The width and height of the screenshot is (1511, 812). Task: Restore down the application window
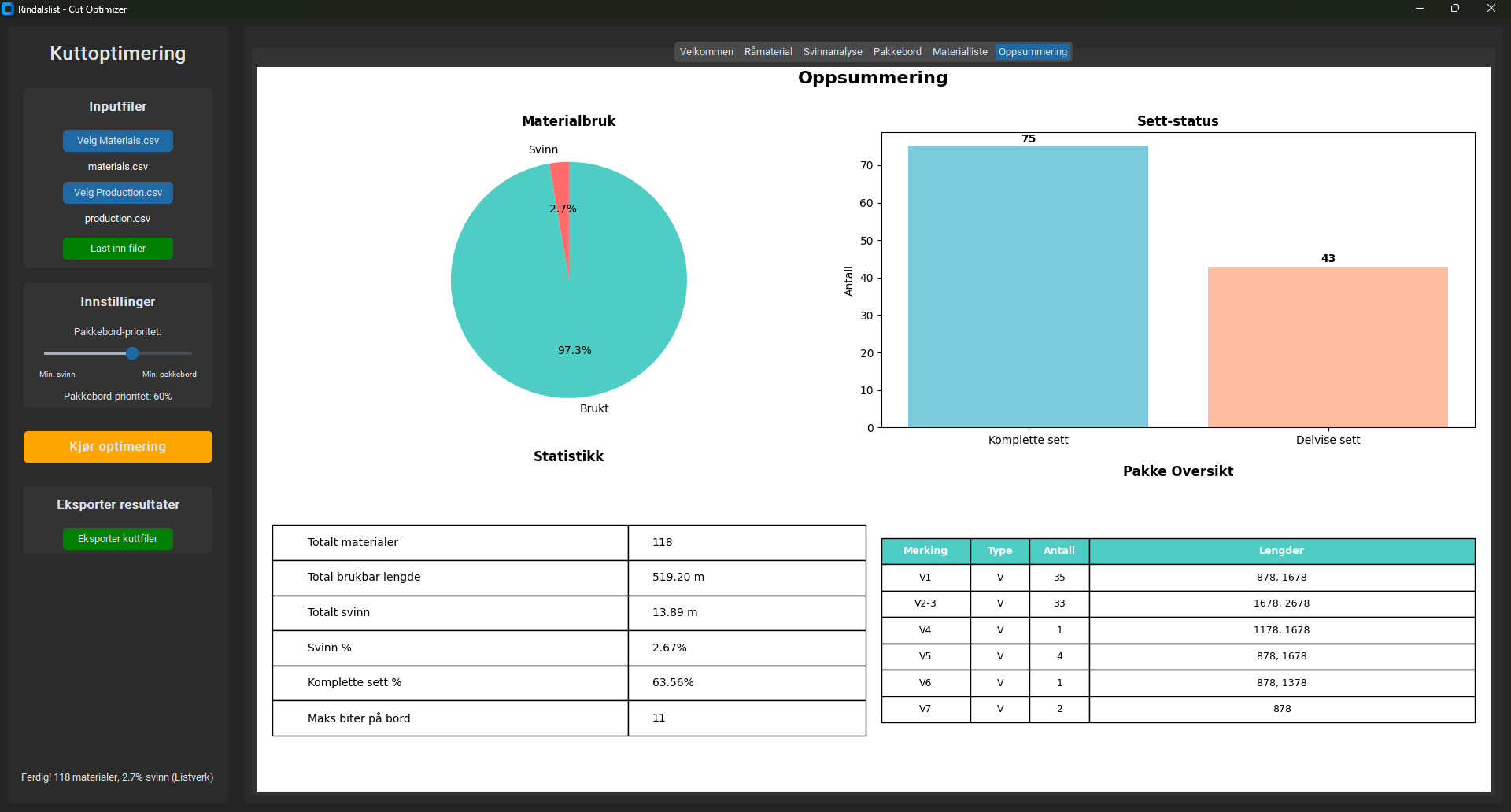click(1454, 9)
